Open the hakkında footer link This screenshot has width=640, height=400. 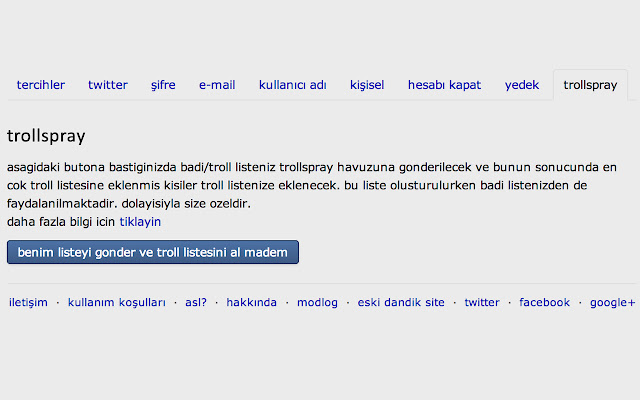[x=251, y=302]
